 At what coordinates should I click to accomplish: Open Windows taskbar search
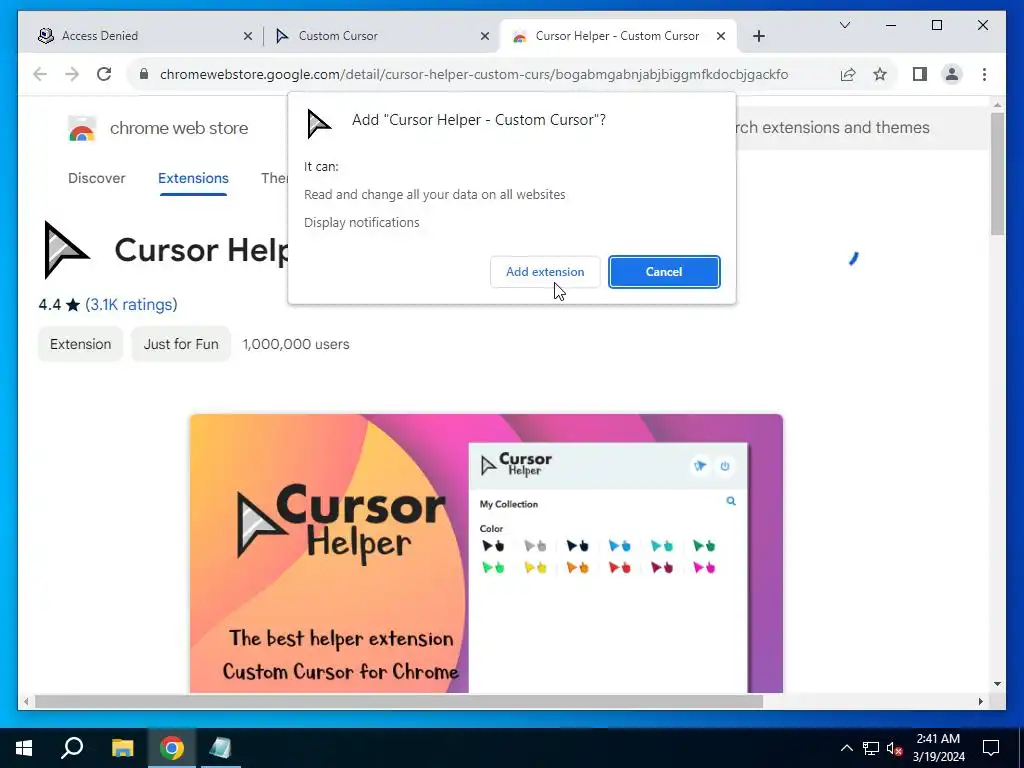72,748
